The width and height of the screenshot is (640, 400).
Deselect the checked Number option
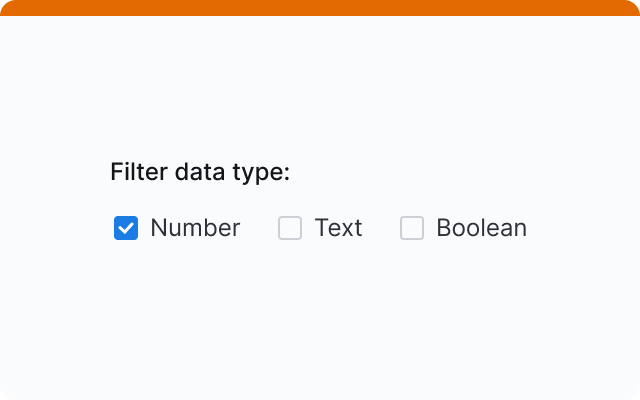(126, 229)
